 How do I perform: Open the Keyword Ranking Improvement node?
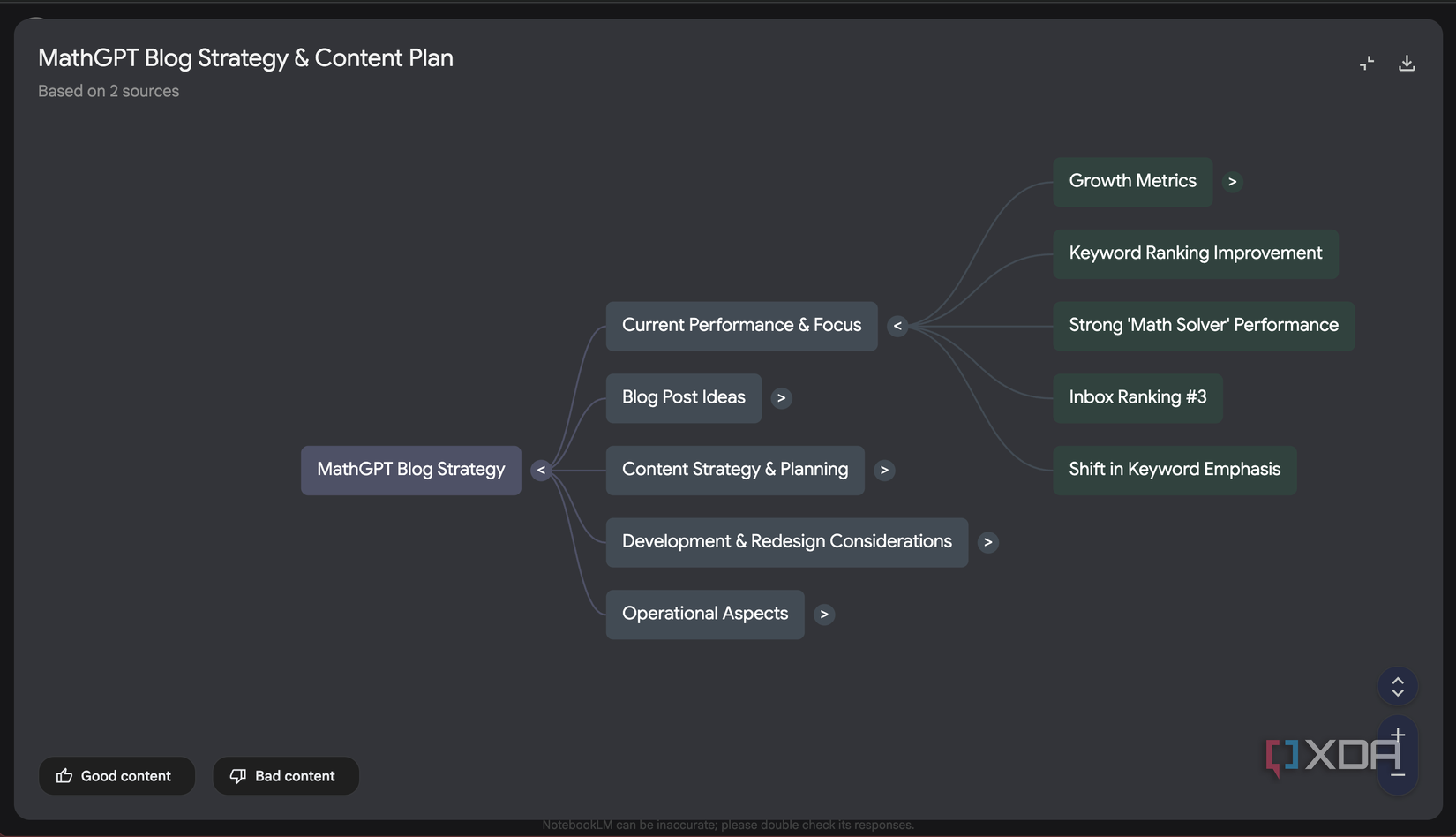coord(1196,254)
